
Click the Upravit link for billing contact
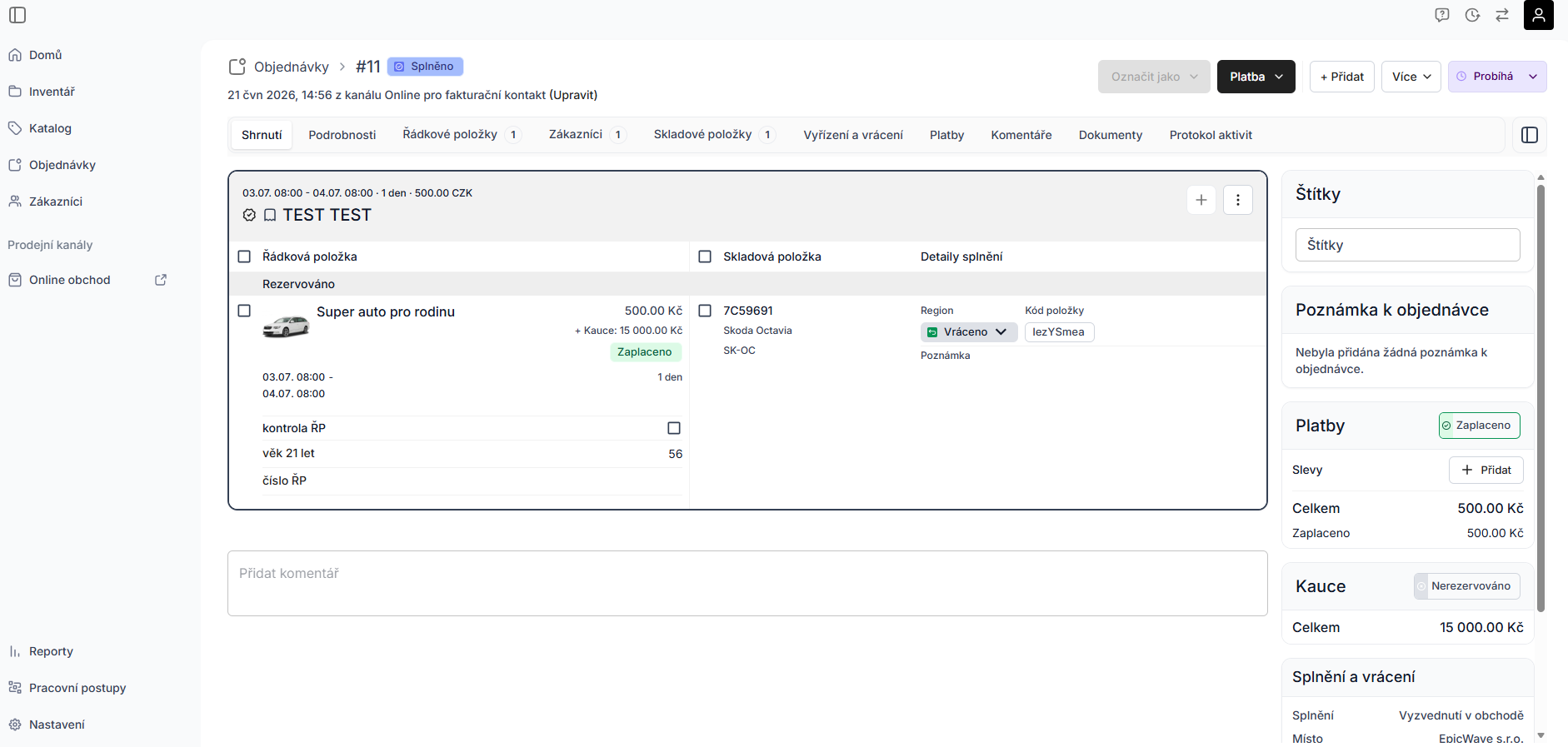click(x=573, y=95)
